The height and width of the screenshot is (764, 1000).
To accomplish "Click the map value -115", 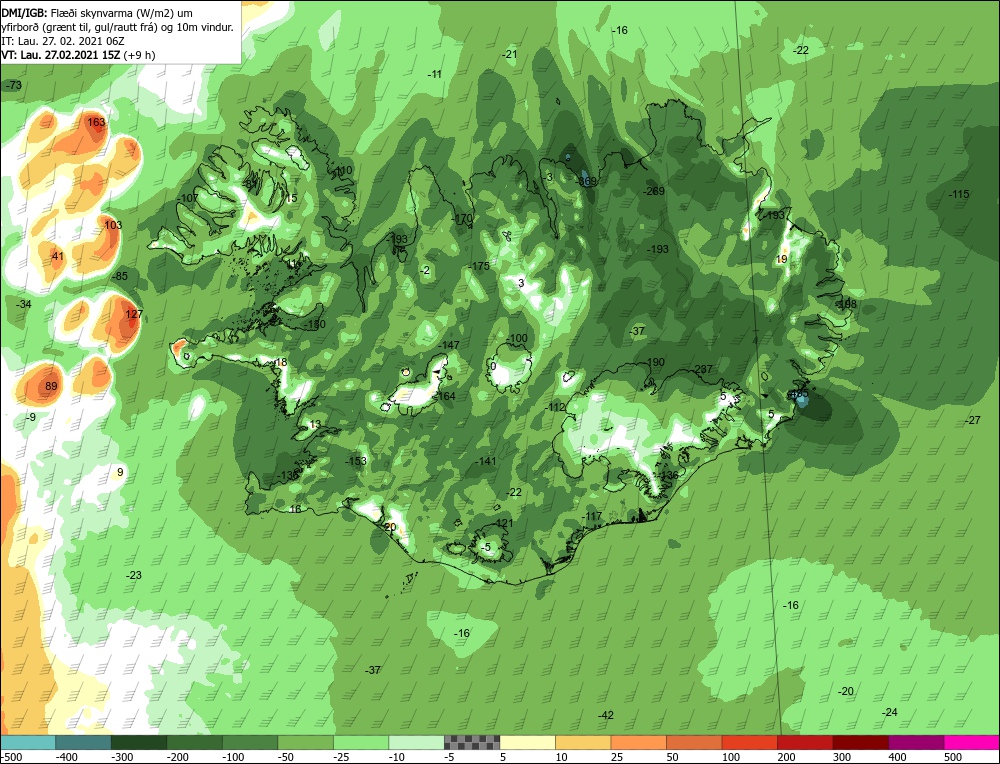I will (x=959, y=195).
